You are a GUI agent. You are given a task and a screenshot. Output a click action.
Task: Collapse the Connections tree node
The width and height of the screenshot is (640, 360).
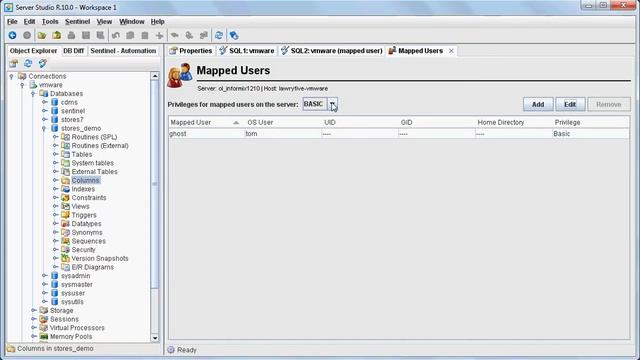click(x=11, y=76)
